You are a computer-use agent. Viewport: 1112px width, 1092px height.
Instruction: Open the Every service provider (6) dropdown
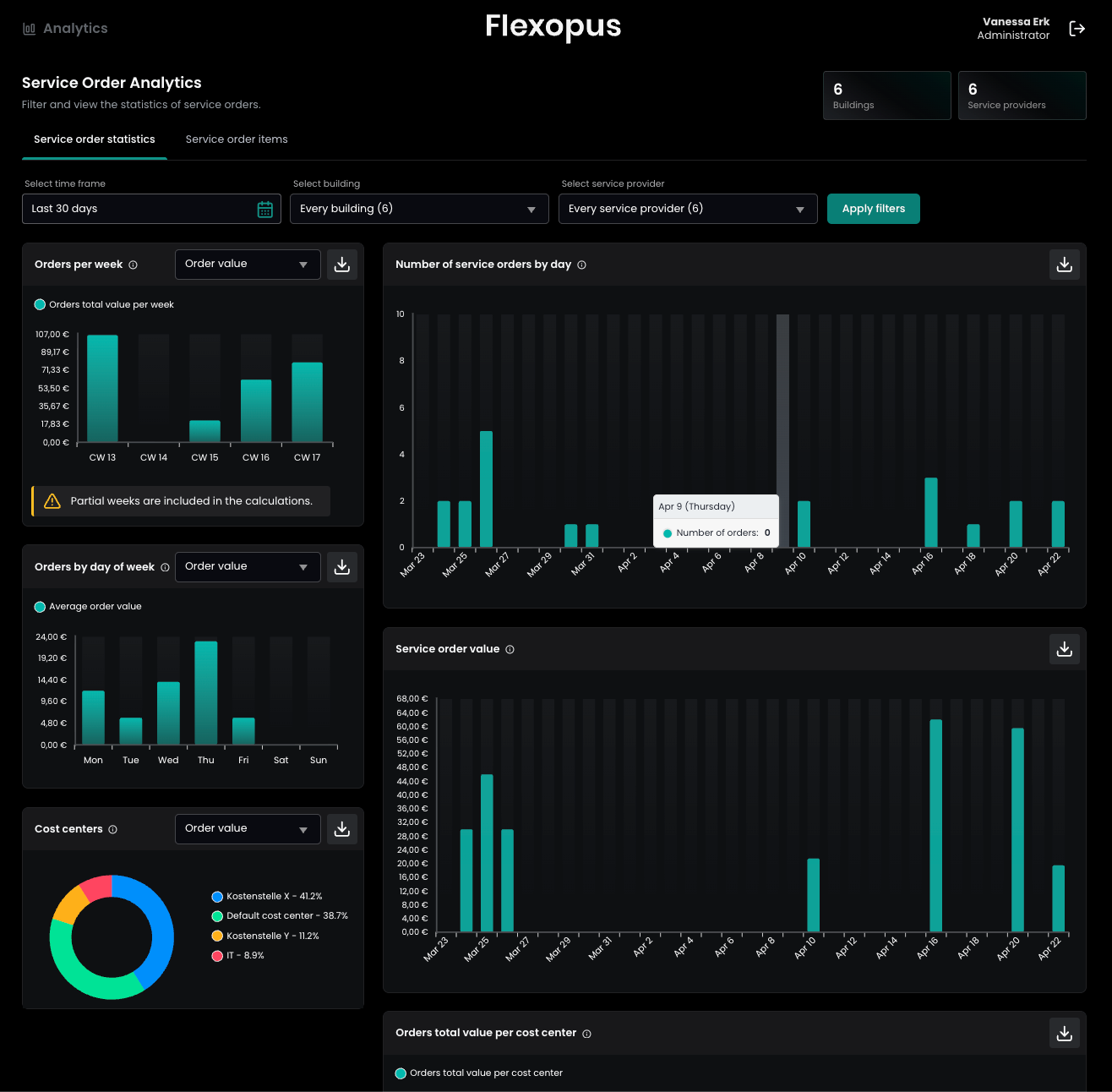pyautogui.click(x=687, y=209)
